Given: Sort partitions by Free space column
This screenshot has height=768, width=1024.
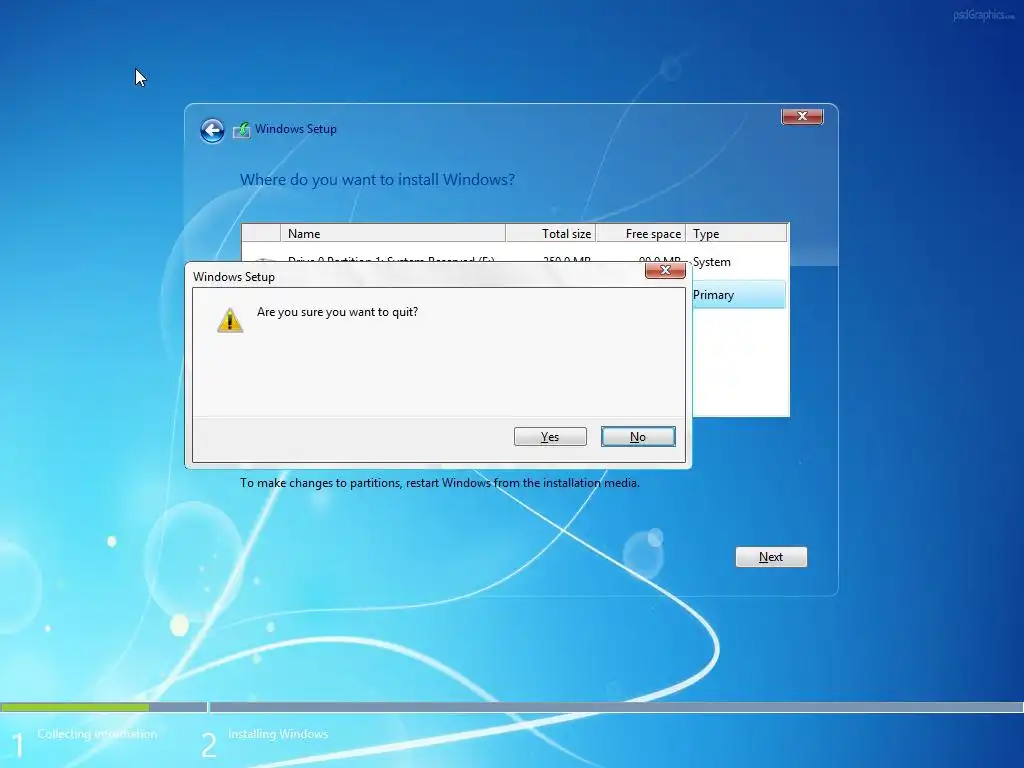Looking at the screenshot, I should [641, 233].
